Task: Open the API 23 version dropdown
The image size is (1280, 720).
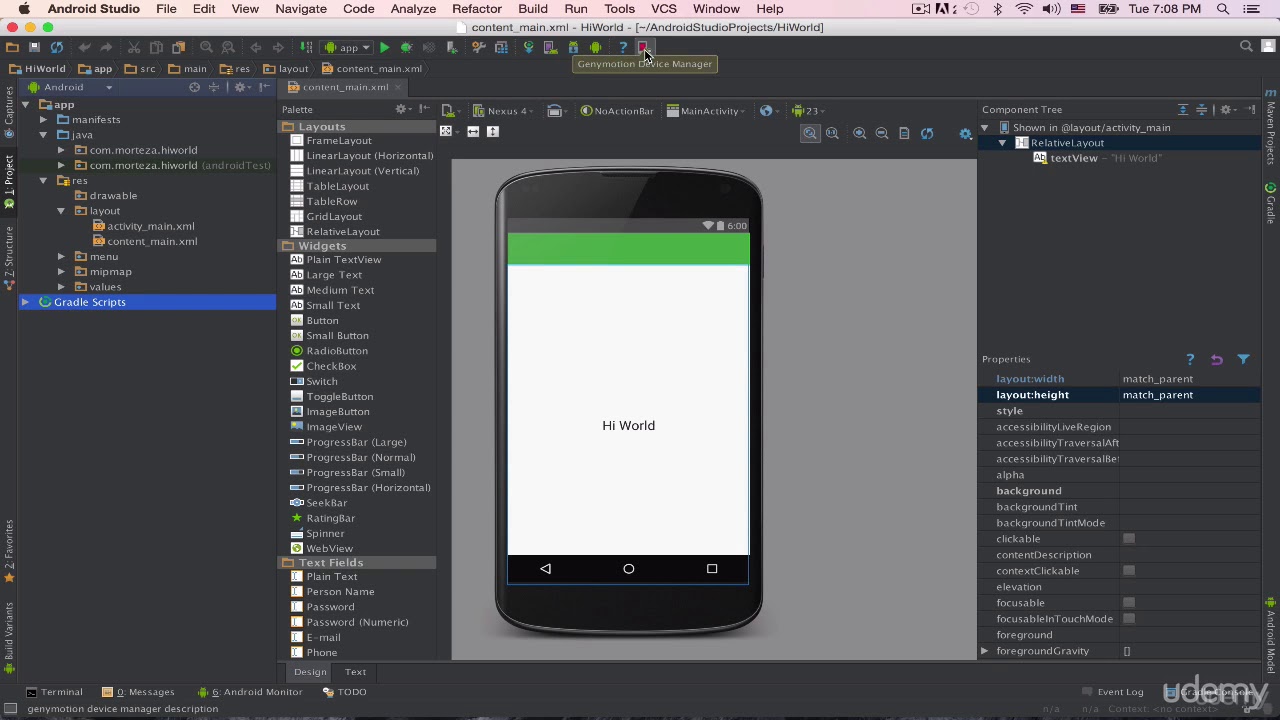Action: pos(808,111)
